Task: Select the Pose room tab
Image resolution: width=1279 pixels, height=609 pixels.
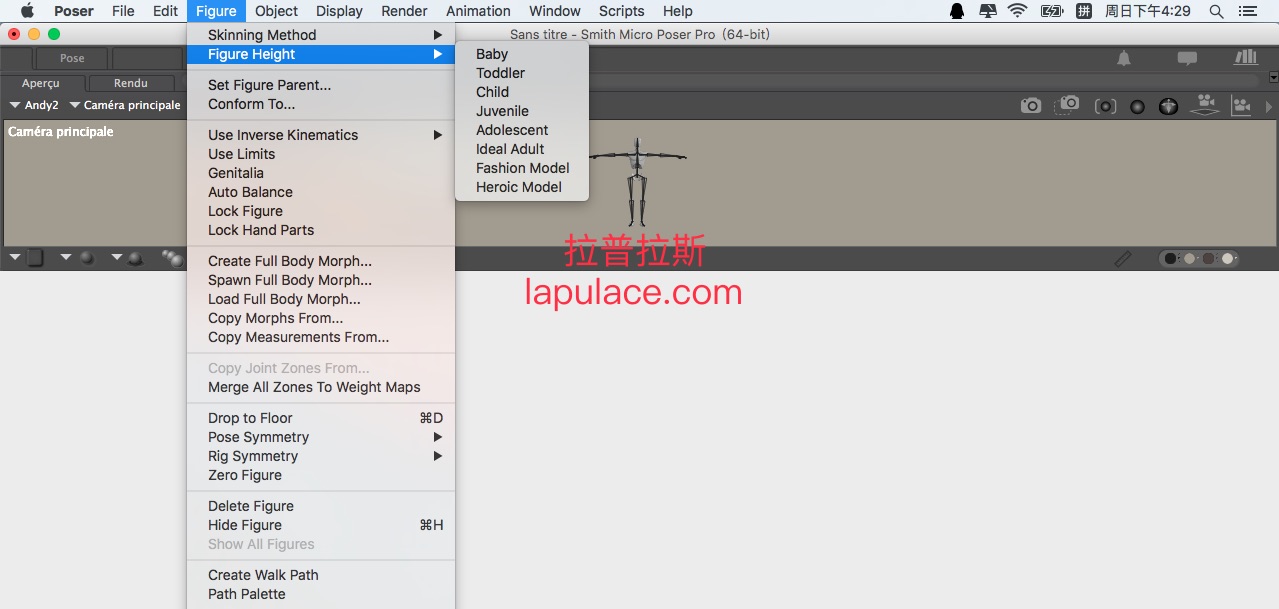Action: pyautogui.click(x=72, y=58)
